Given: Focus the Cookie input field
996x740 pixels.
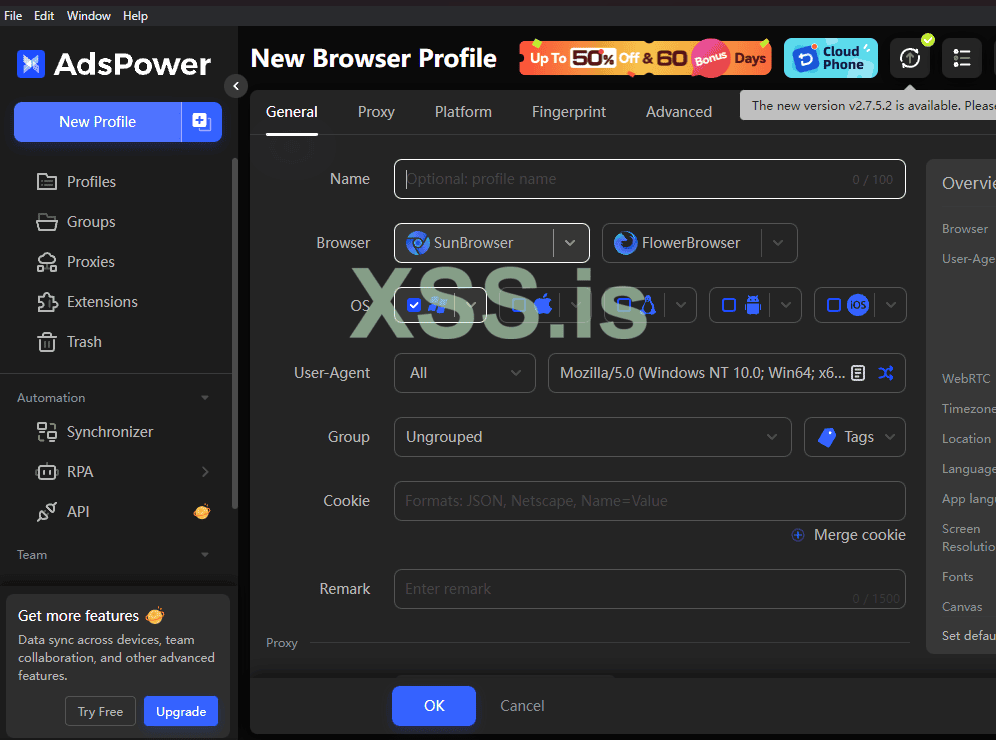Looking at the screenshot, I should [x=650, y=501].
